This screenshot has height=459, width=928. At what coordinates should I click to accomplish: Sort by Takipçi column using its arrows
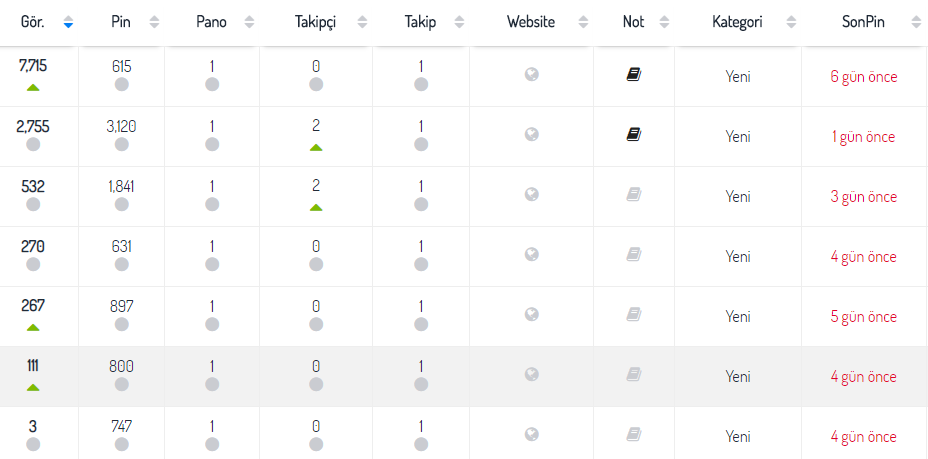(362, 22)
